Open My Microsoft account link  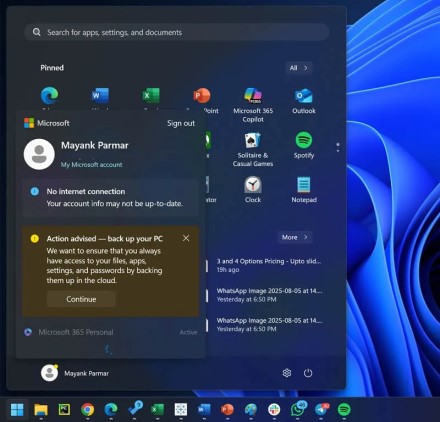pos(91,165)
